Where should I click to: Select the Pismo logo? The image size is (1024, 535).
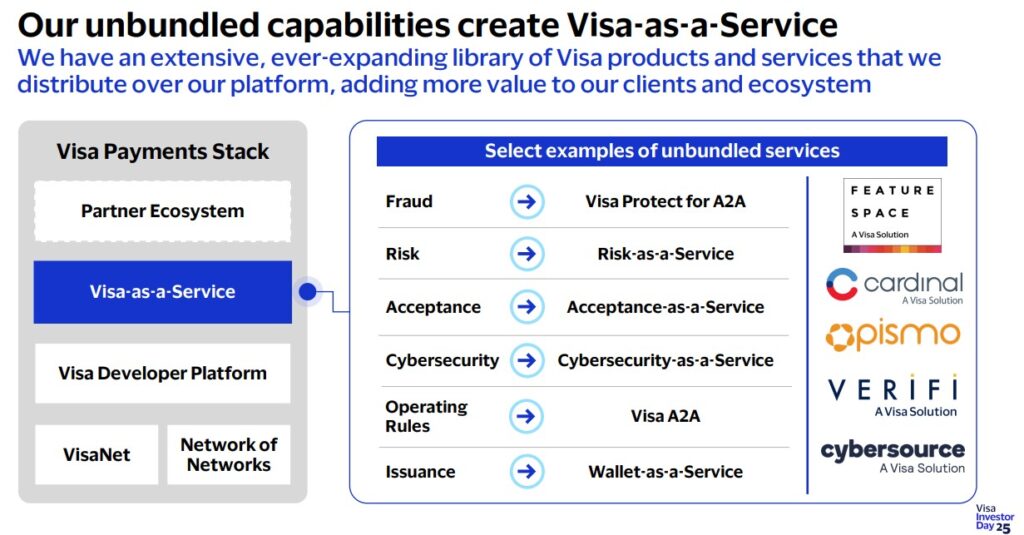893,335
